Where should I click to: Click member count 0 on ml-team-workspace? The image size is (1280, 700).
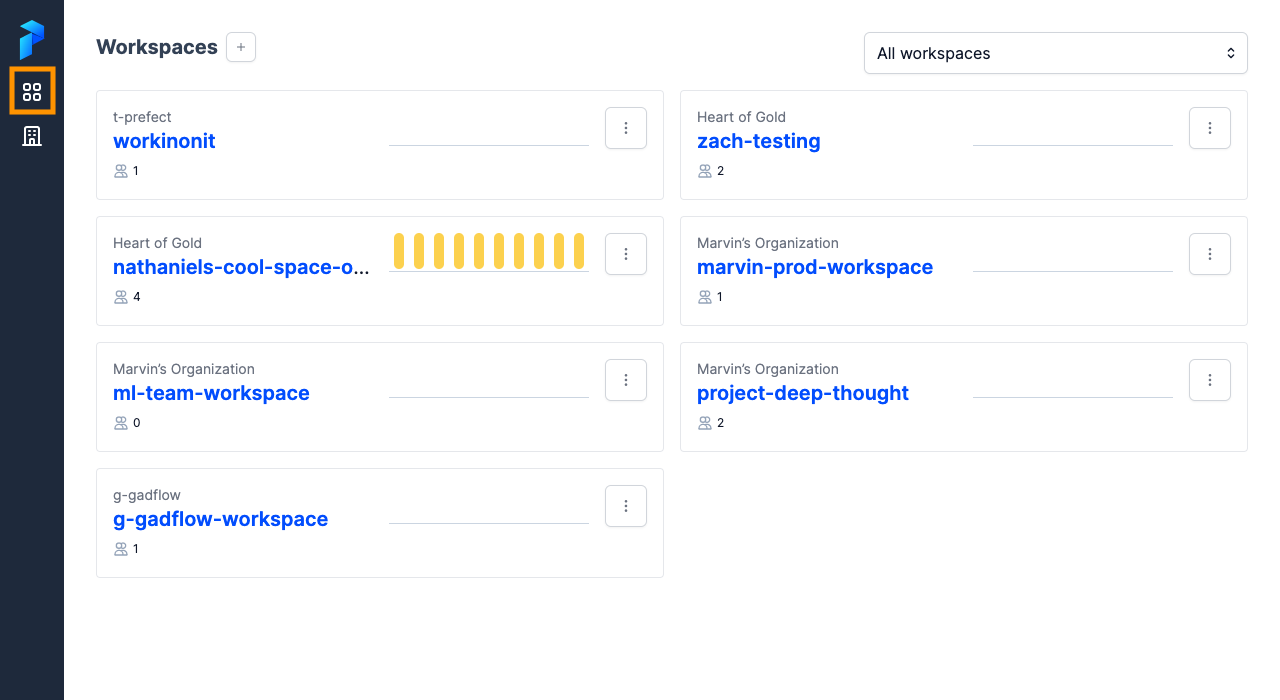137,423
